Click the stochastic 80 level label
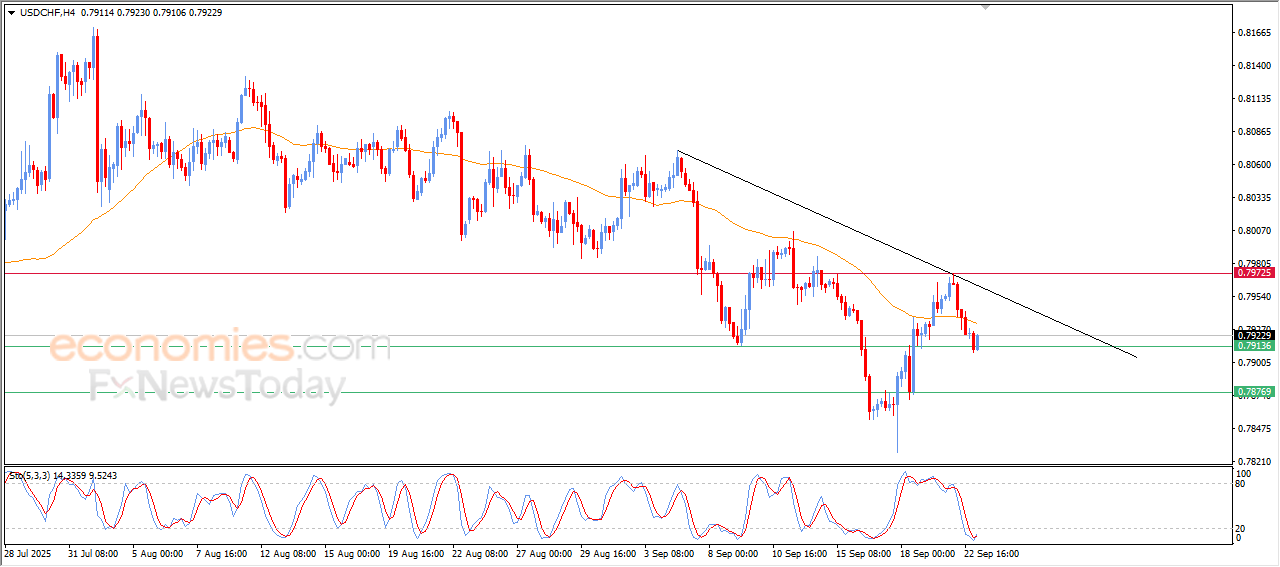This screenshot has height=567, width=1280. pyautogui.click(x=1241, y=484)
